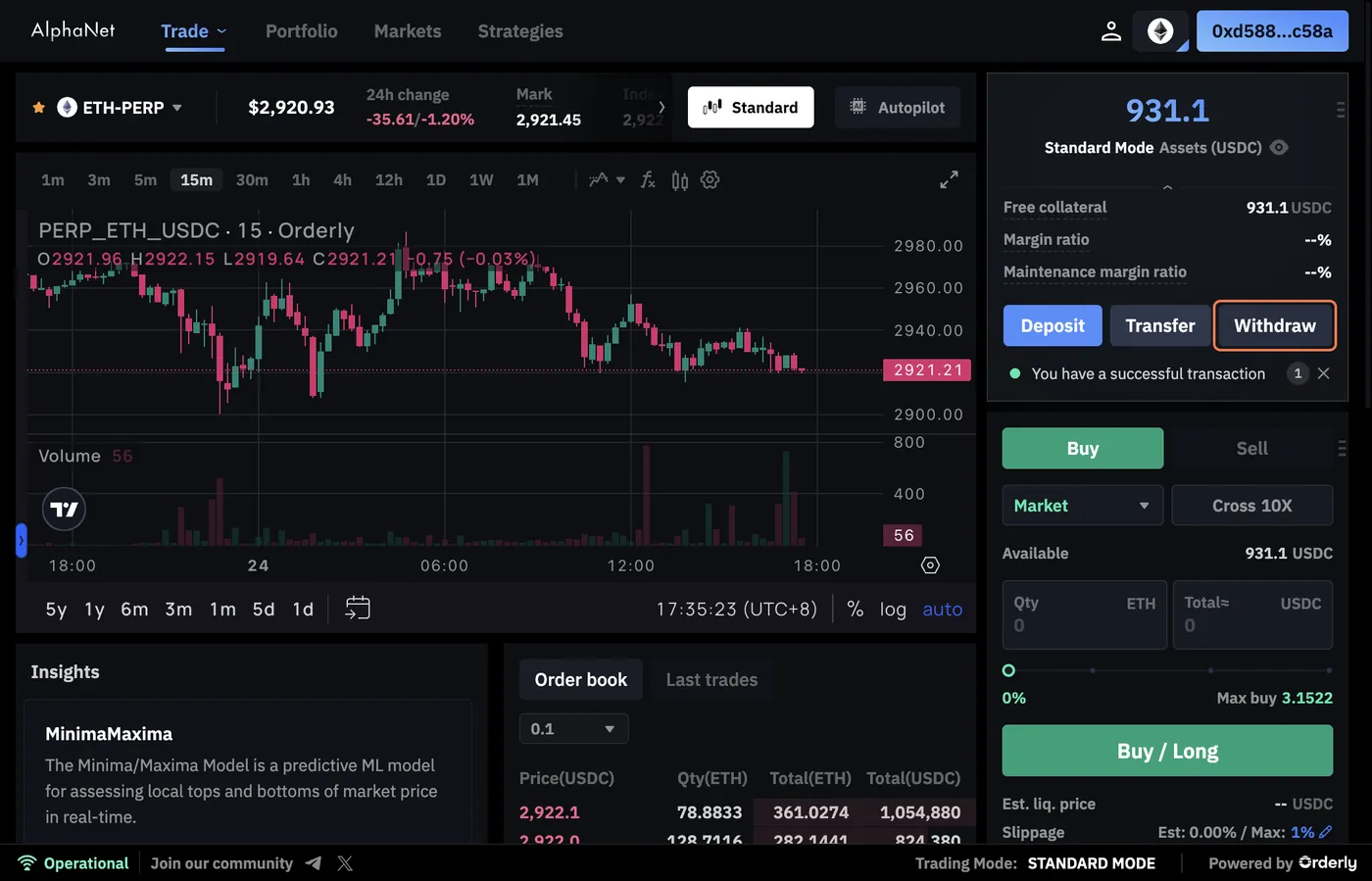Switch to Autopilot trading mode
Screen dimensions: 1372x881
pyautogui.click(x=898, y=108)
